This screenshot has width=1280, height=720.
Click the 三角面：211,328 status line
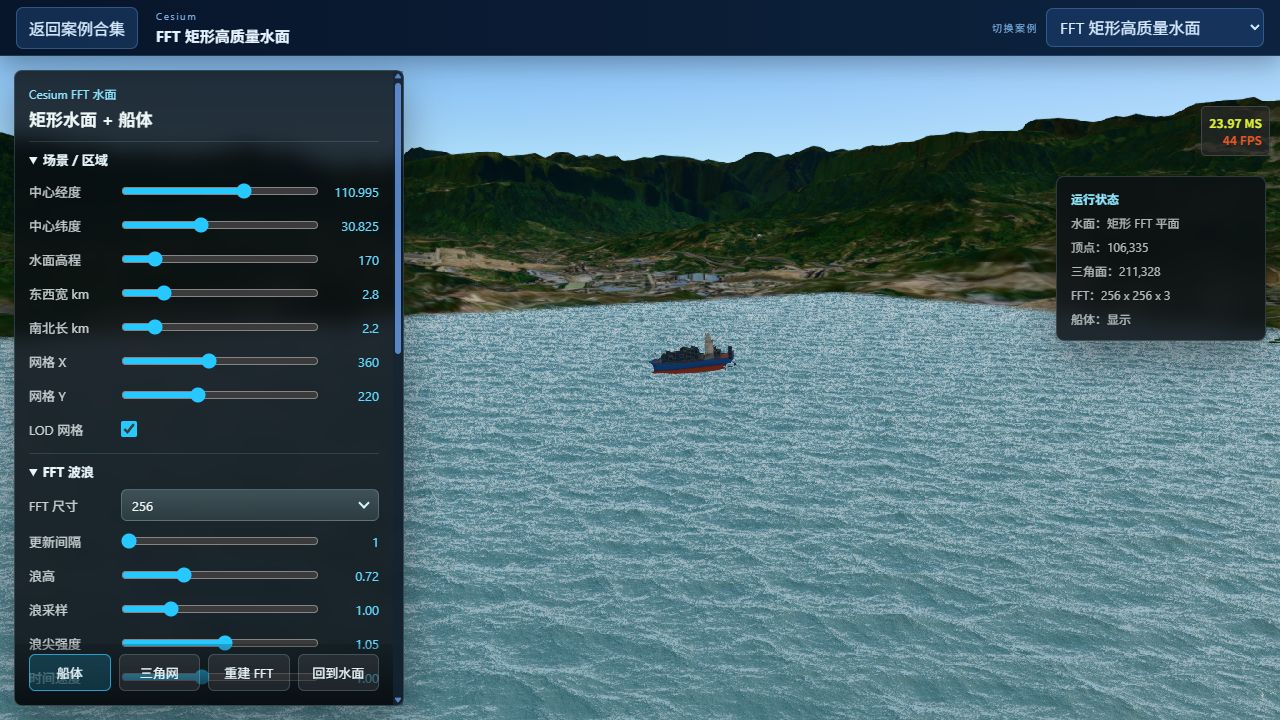(x=1116, y=271)
